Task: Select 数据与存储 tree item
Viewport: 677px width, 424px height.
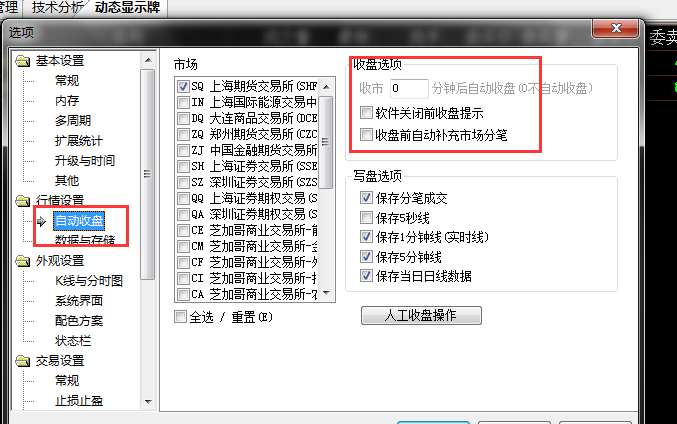Action: pos(85,240)
